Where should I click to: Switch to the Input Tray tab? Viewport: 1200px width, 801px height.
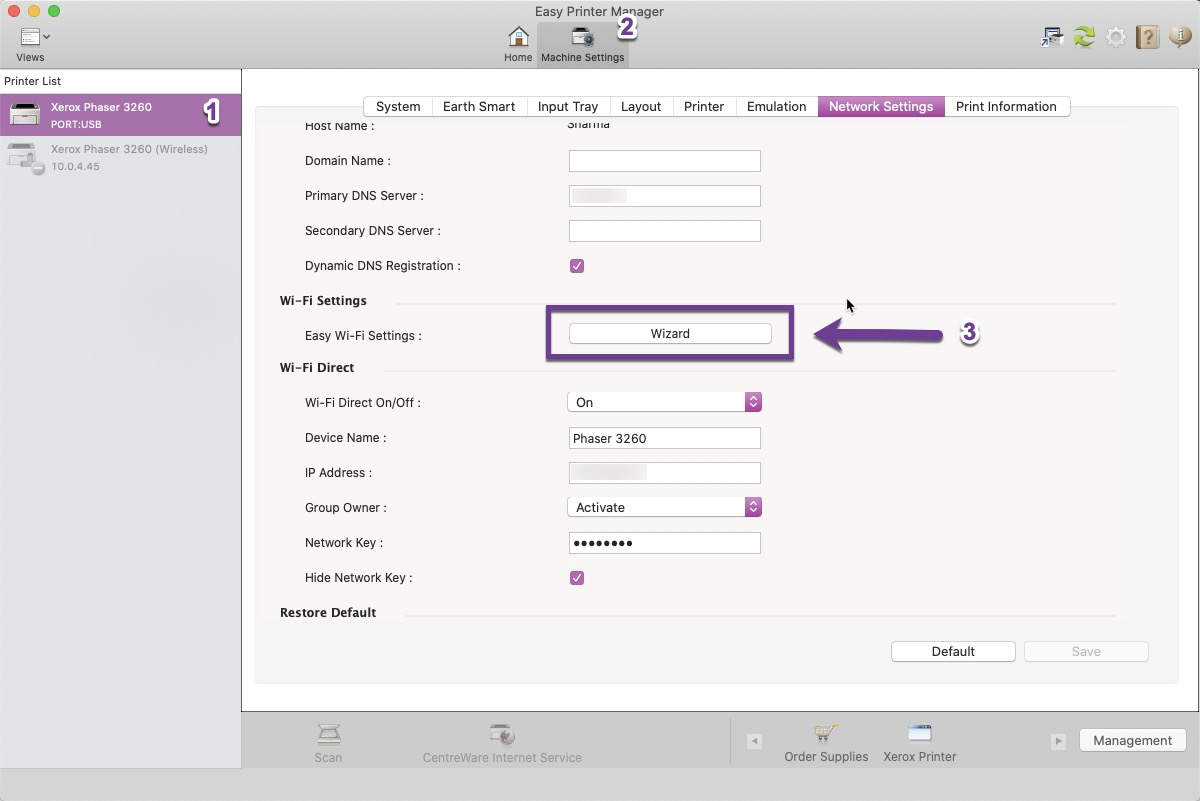pos(568,106)
